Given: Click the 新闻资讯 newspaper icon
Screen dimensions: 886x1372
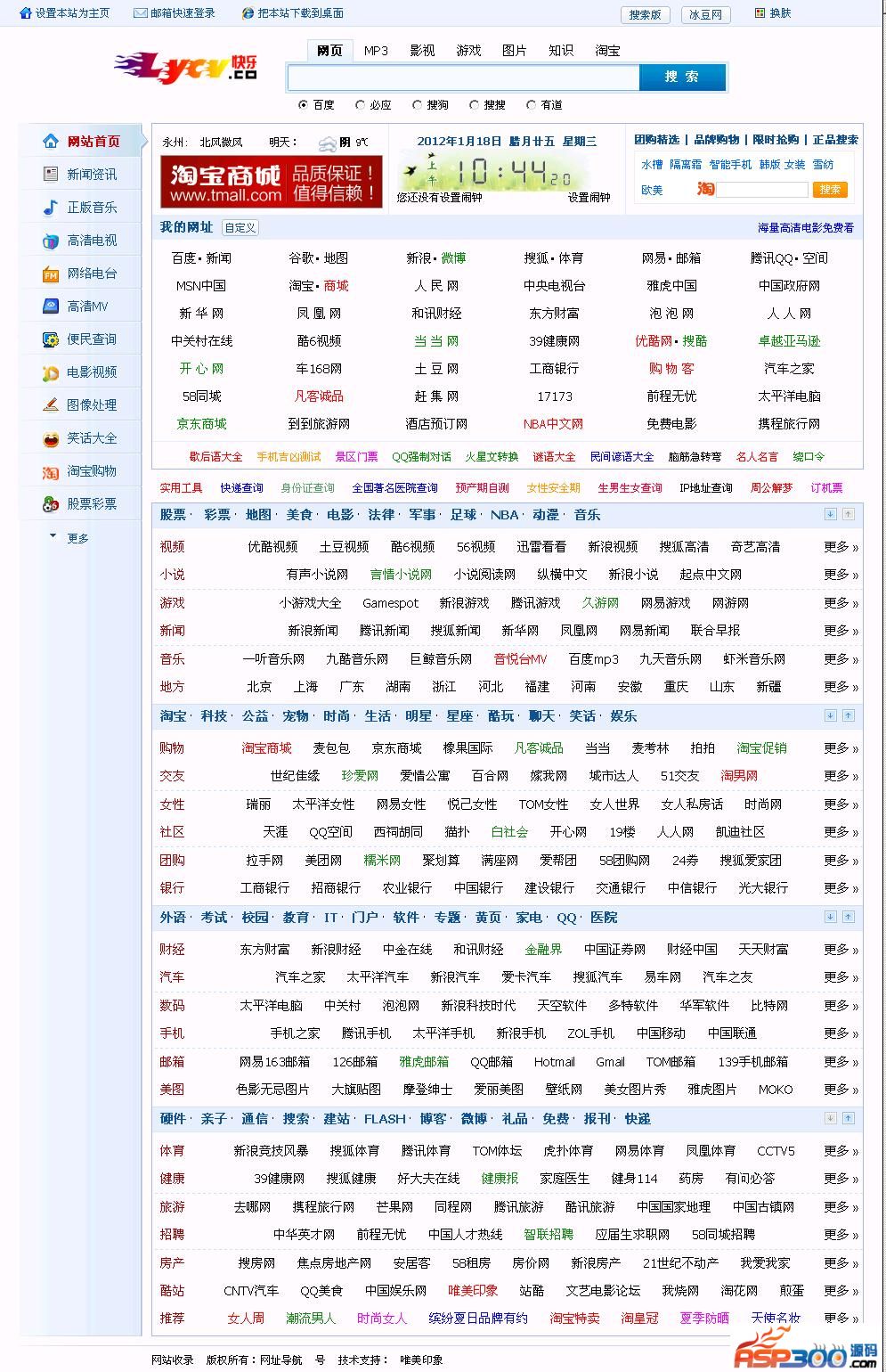Looking at the screenshot, I should click(51, 174).
